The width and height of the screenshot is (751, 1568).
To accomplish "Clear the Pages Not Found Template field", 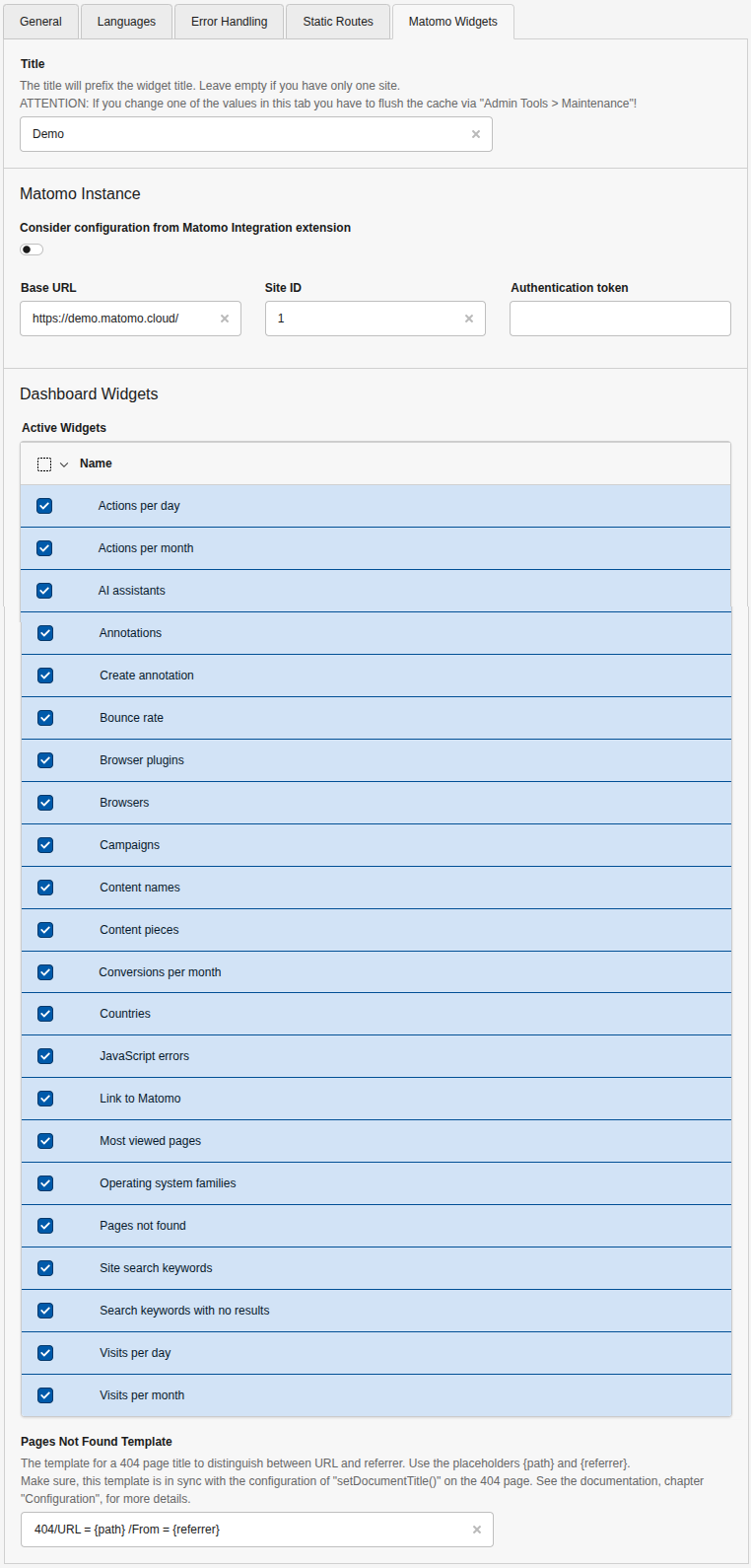I will (x=477, y=1530).
